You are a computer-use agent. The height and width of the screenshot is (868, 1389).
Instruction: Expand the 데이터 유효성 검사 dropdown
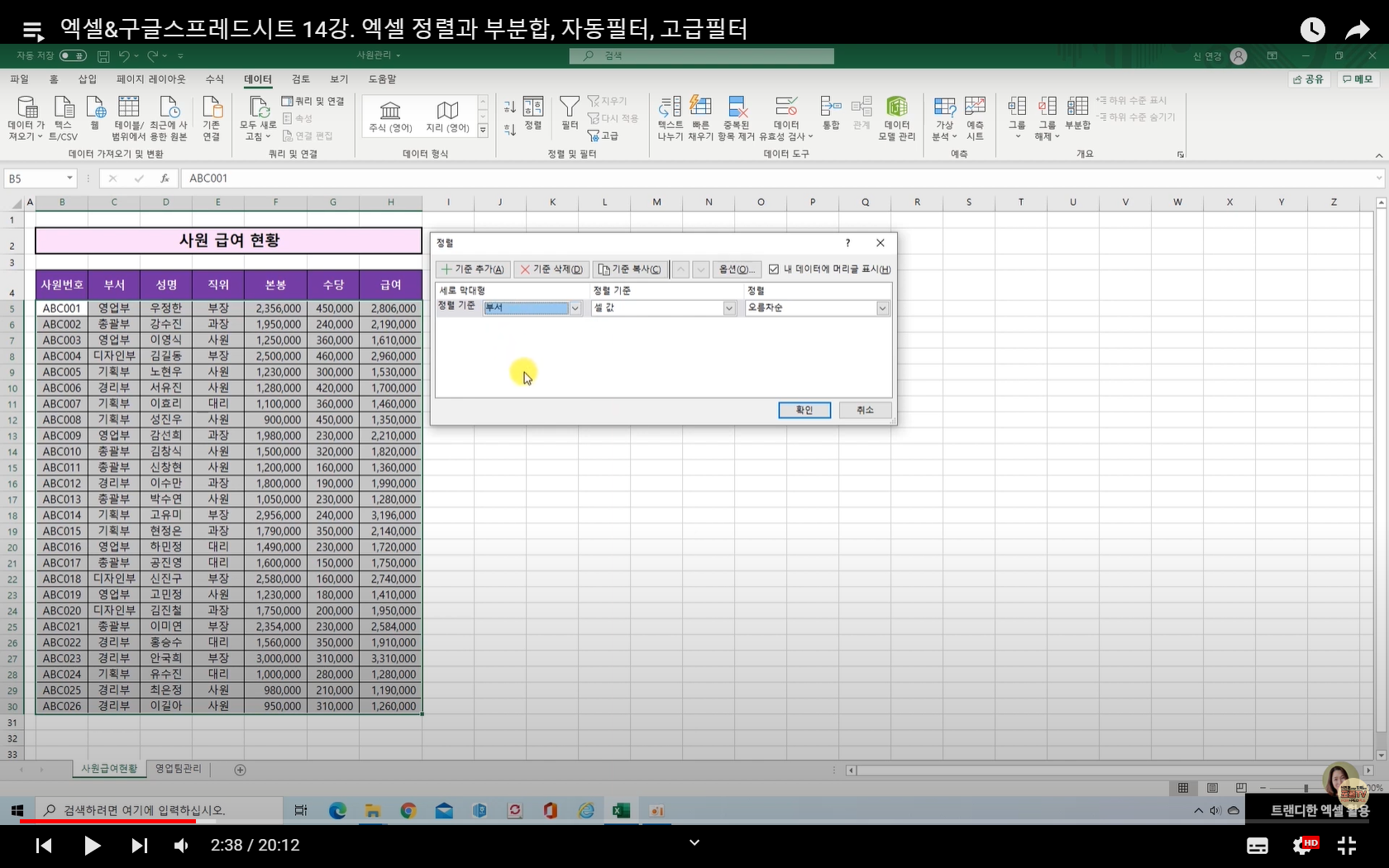click(x=811, y=136)
